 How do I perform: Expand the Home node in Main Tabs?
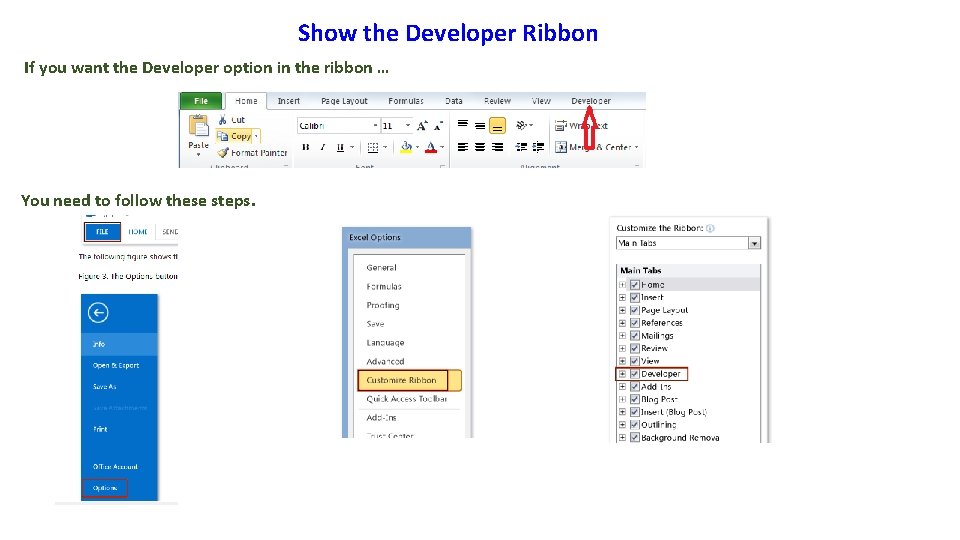(x=622, y=285)
